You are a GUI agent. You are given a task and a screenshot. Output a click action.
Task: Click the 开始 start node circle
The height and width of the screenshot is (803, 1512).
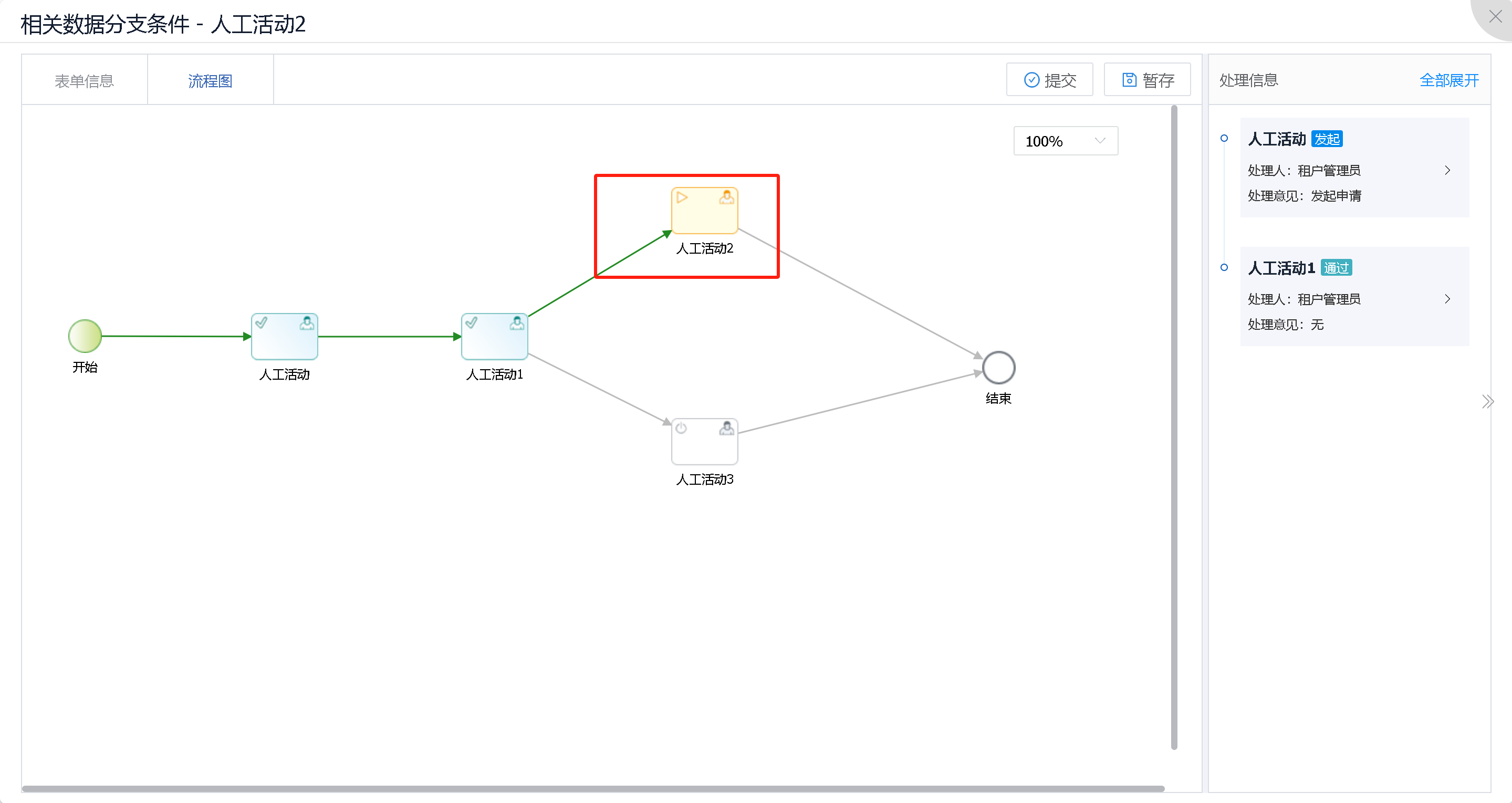coord(85,336)
